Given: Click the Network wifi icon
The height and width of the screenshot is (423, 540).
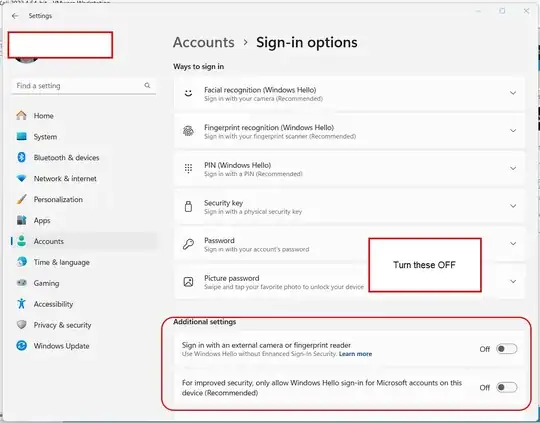Looking at the screenshot, I should [21, 178].
